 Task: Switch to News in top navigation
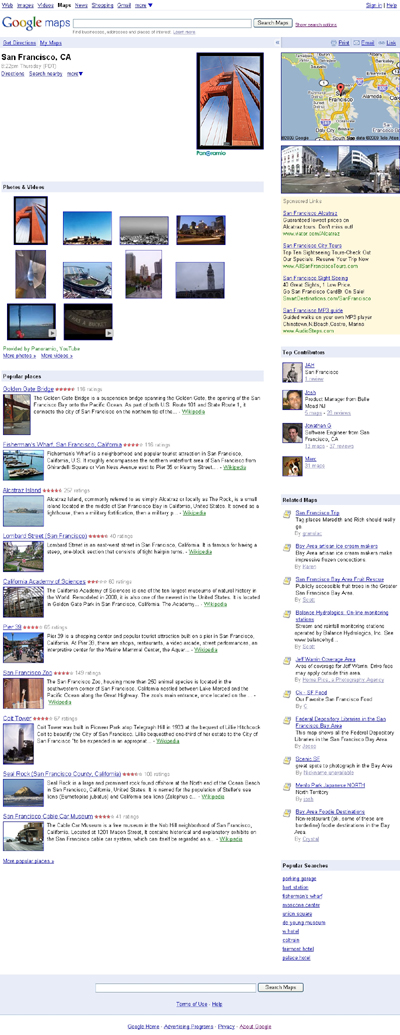click(81, 5)
